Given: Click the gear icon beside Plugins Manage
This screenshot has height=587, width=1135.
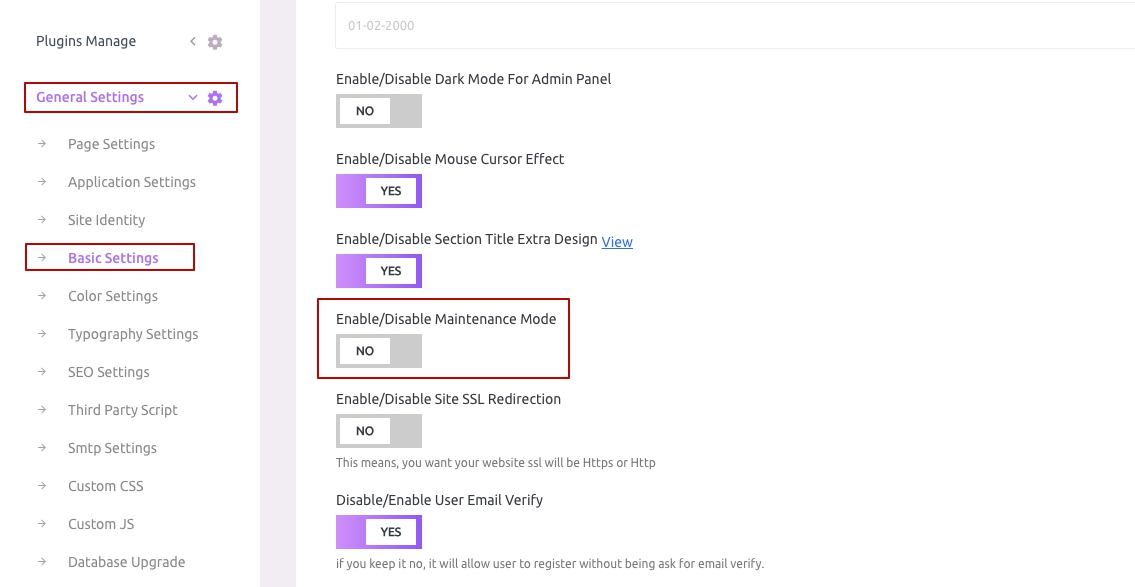Looking at the screenshot, I should tap(215, 42).
